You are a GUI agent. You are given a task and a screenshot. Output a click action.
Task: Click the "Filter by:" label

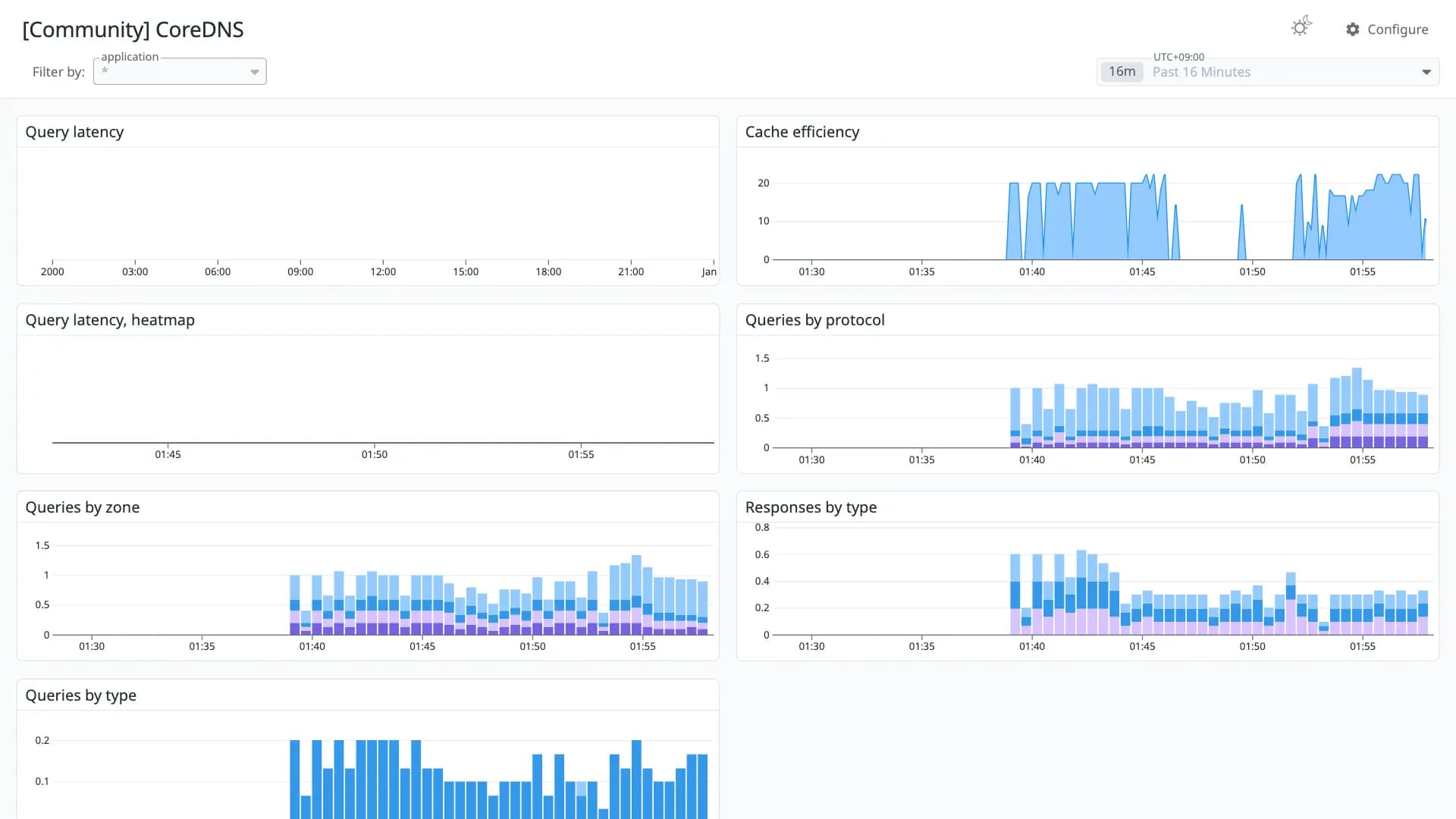[x=58, y=72]
